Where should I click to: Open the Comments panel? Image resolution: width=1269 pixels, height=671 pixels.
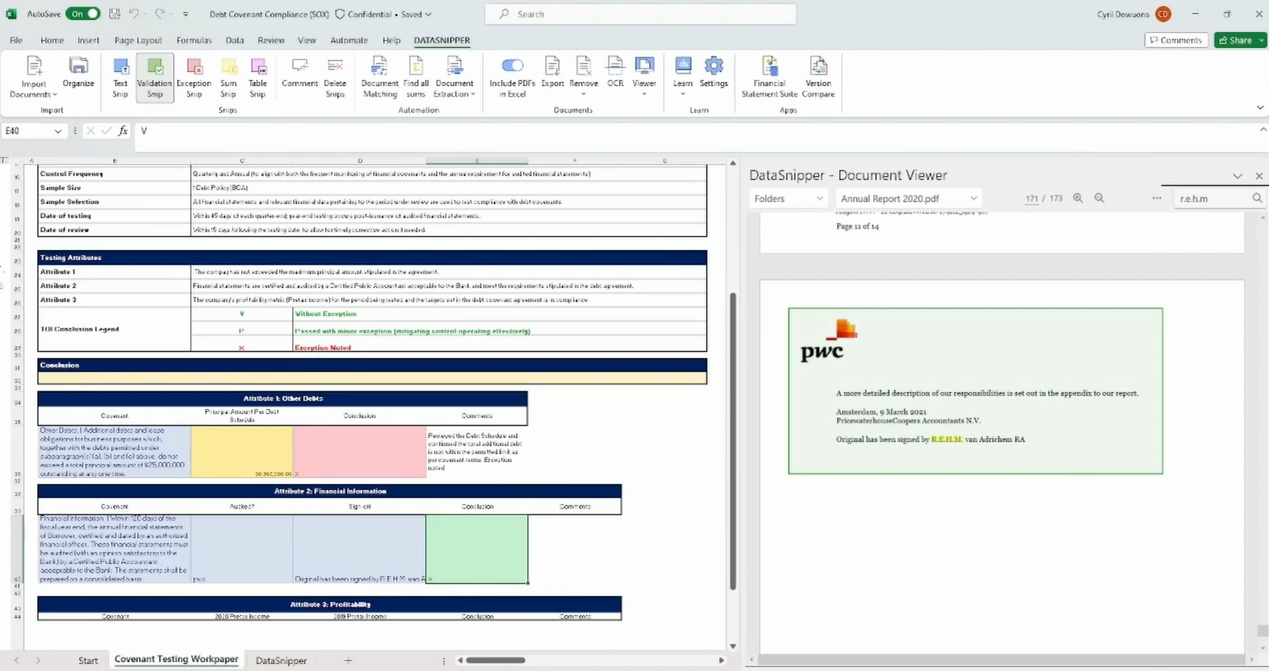[1175, 40]
